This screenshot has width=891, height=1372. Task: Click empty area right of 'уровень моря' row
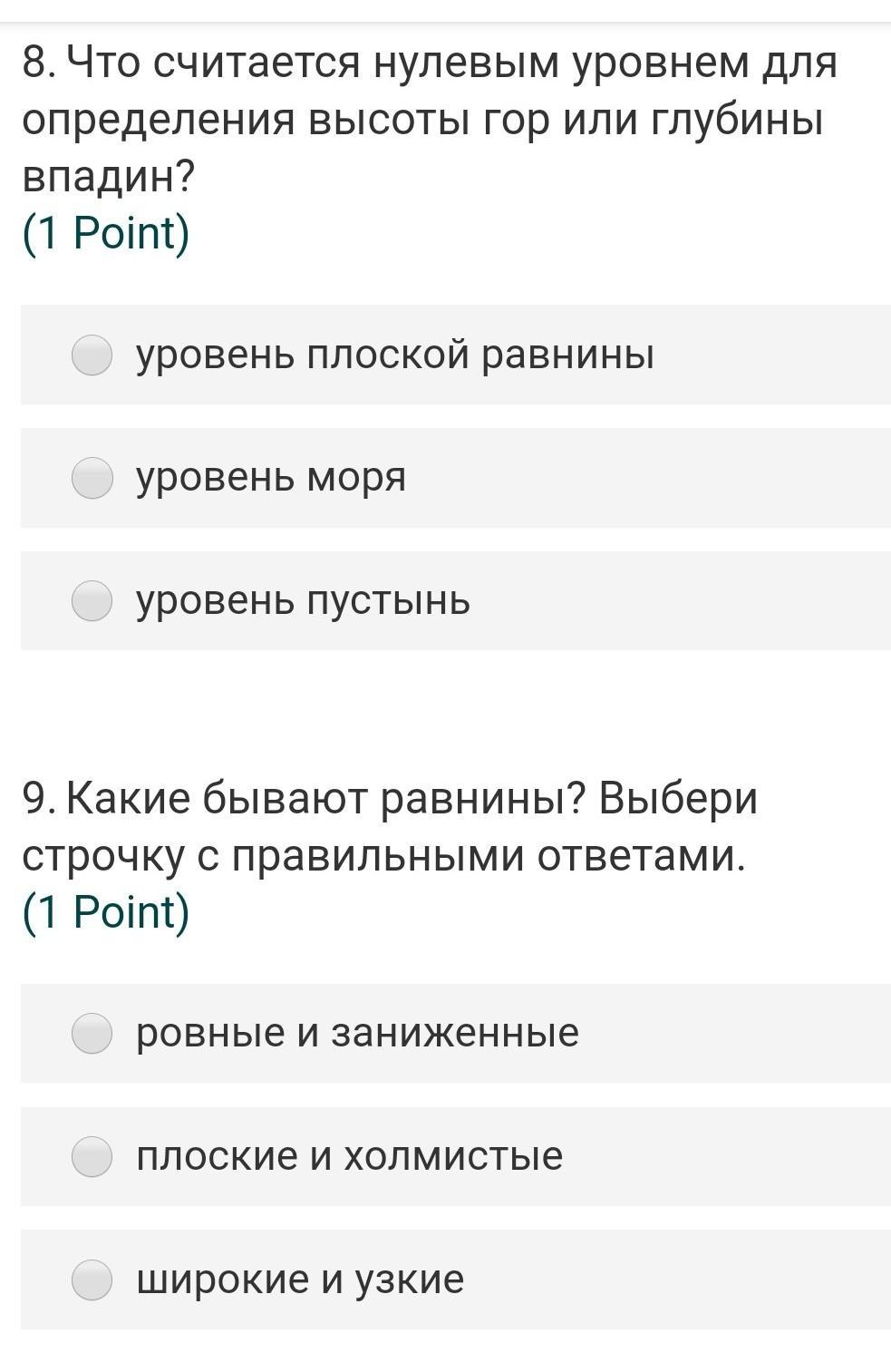pyautogui.click(x=648, y=478)
